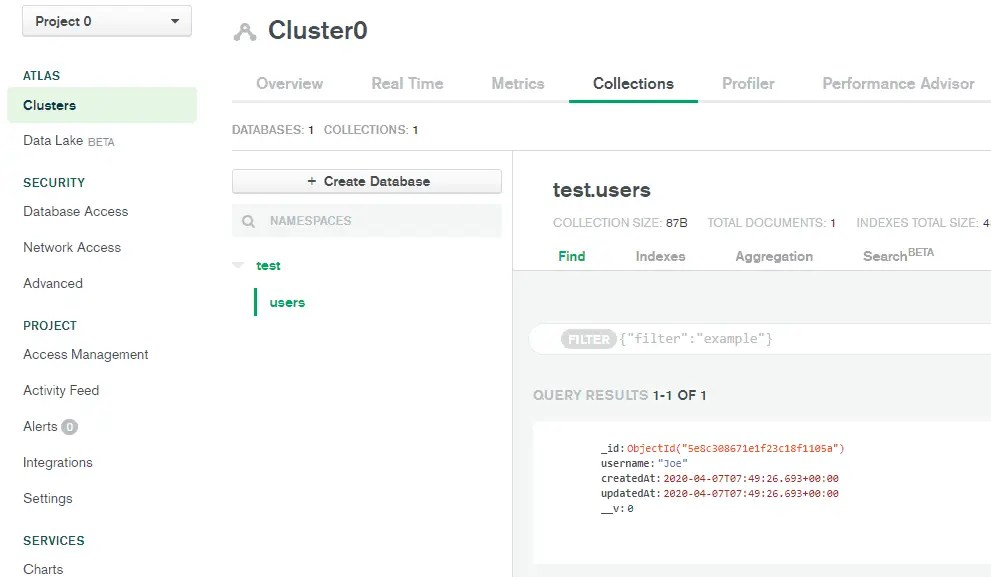991x577 pixels.
Task: Go to Database Access
Action: click(76, 211)
